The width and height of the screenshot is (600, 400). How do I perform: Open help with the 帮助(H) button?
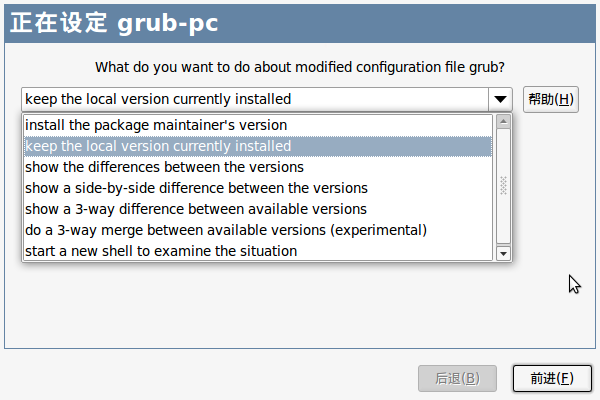(551, 100)
